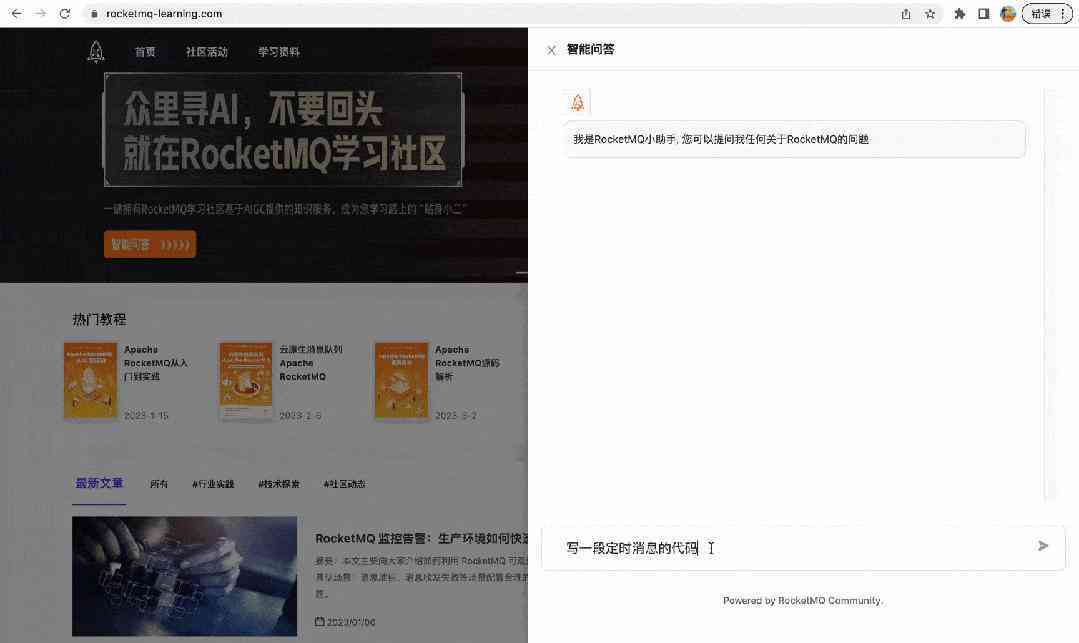Image resolution: width=1079 pixels, height=643 pixels.
Task: Open Apache RocketMQ从入门到实战 book cover
Action: pos(91,381)
